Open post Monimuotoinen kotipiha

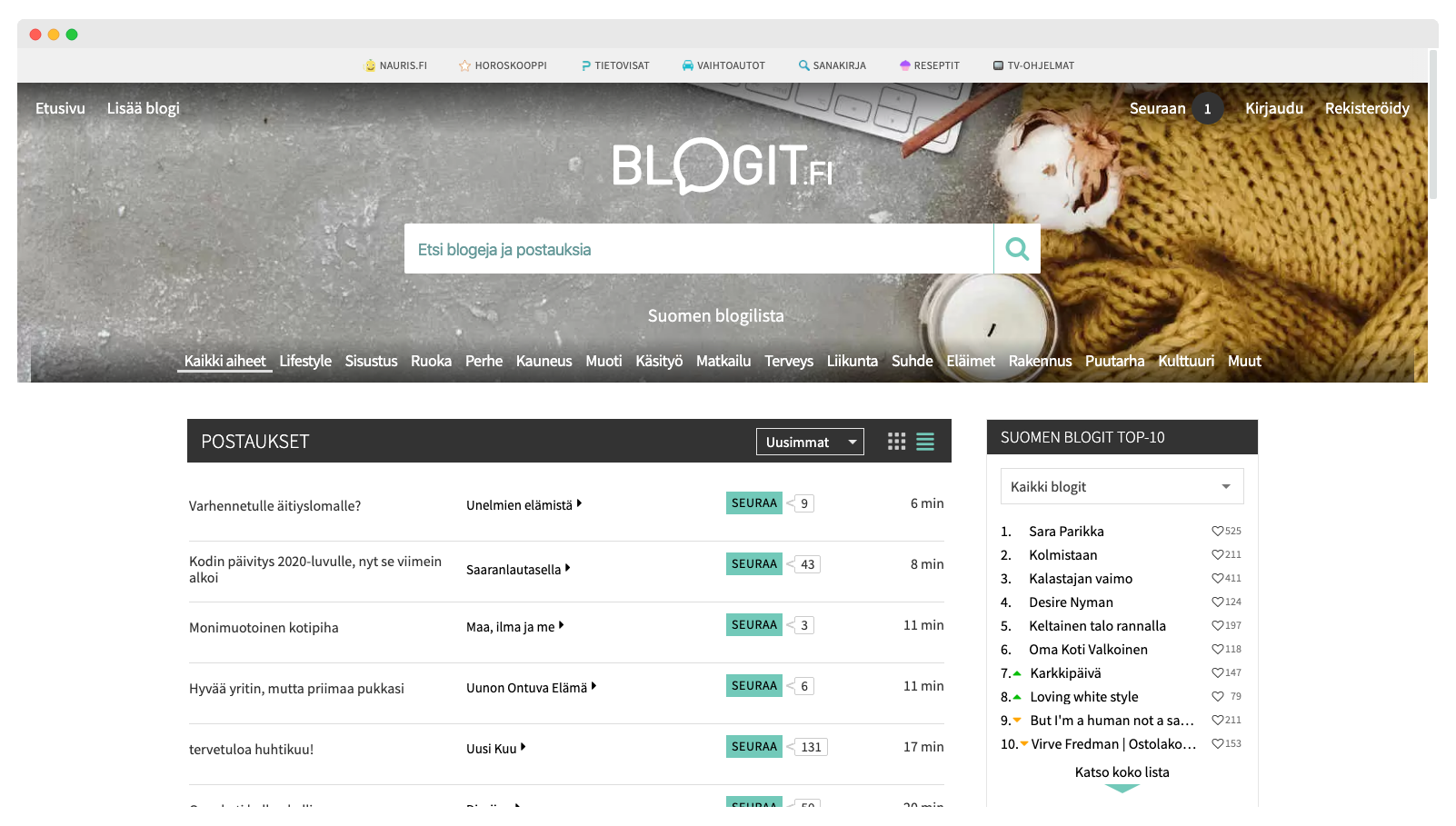(x=264, y=628)
